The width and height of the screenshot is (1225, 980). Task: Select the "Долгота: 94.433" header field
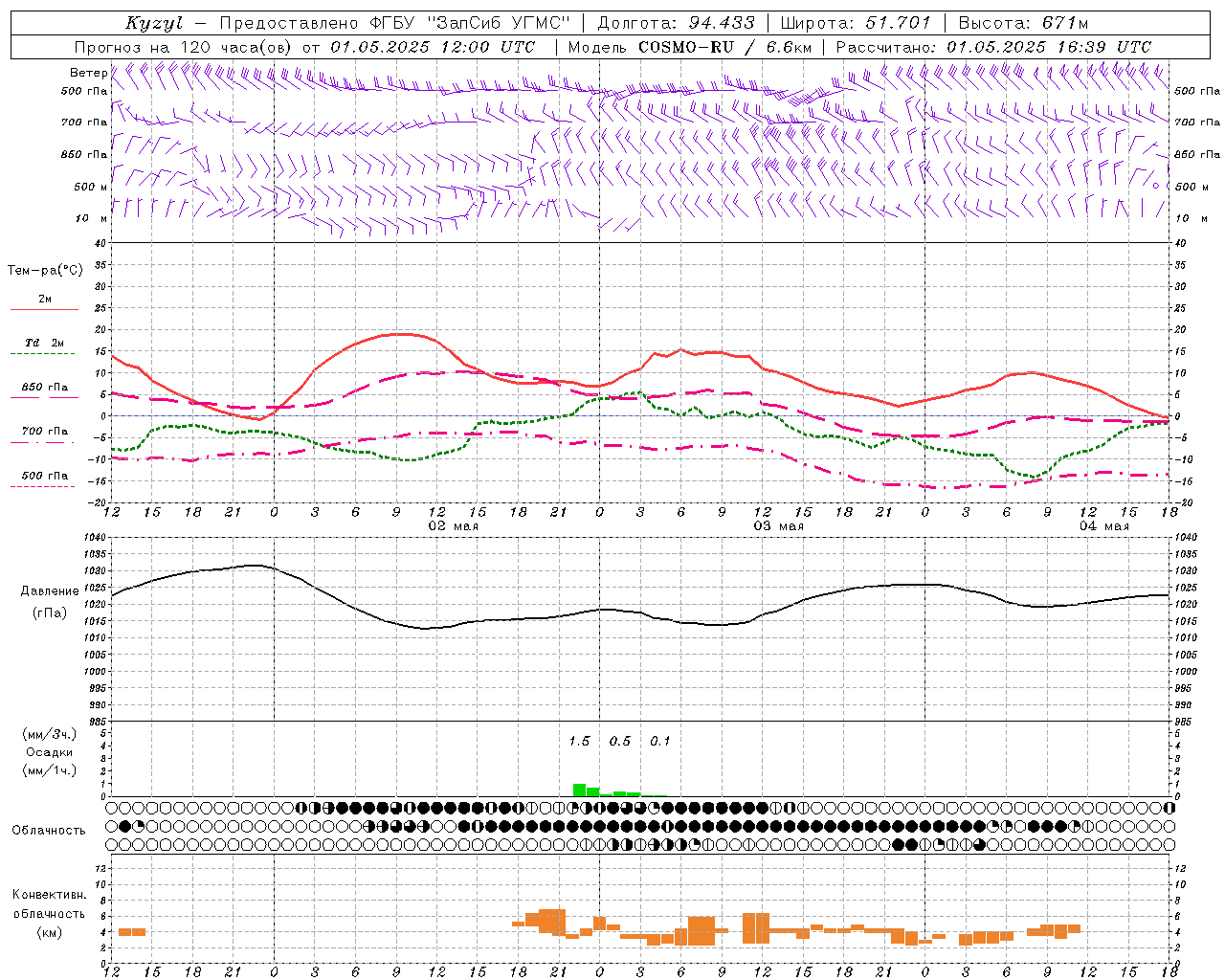point(676,23)
